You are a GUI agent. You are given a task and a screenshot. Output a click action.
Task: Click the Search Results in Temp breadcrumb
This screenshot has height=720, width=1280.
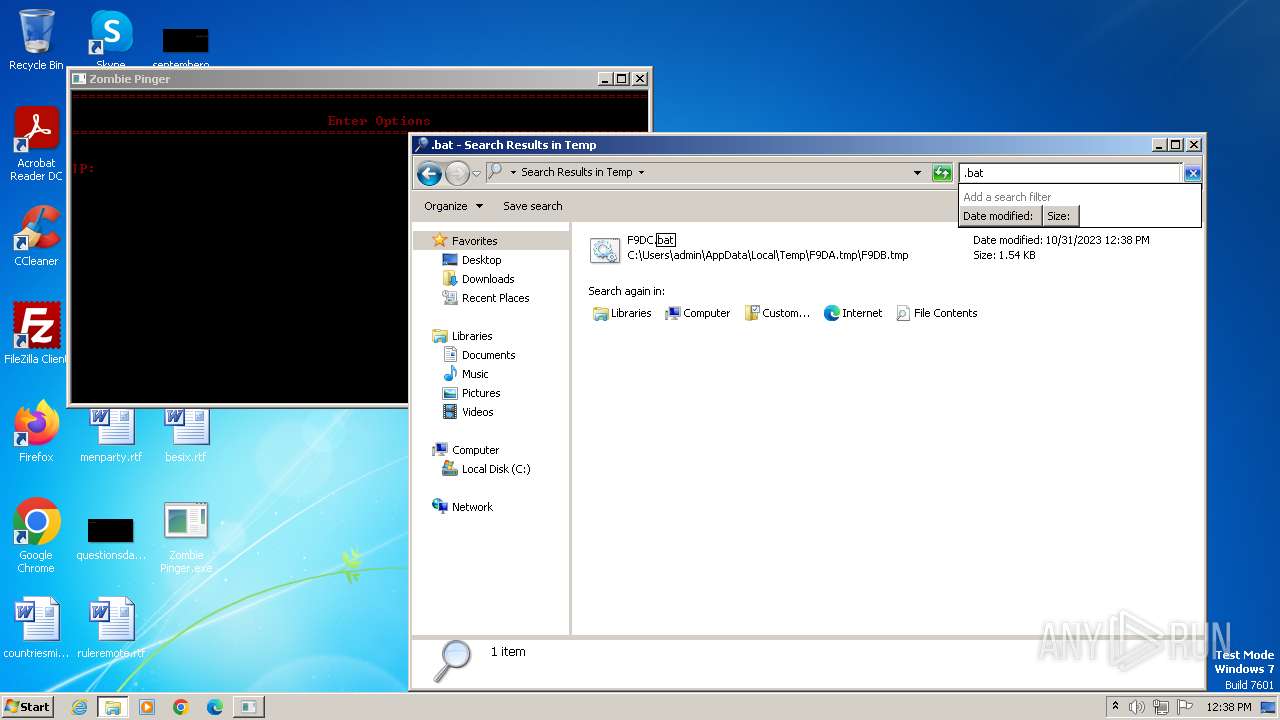point(576,172)
